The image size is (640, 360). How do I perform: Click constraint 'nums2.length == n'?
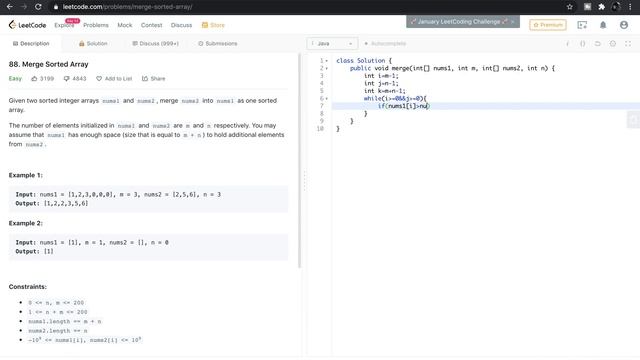click(58, 331)
